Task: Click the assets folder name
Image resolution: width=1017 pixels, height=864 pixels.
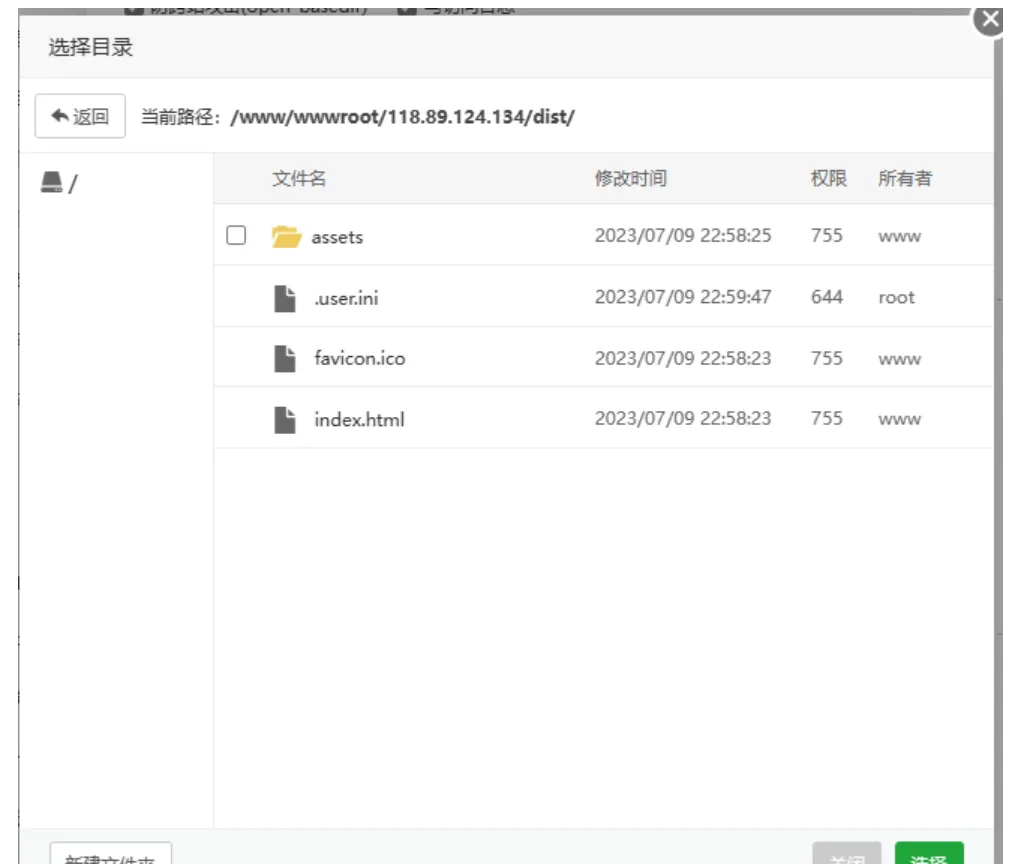Action: (337, 237)
